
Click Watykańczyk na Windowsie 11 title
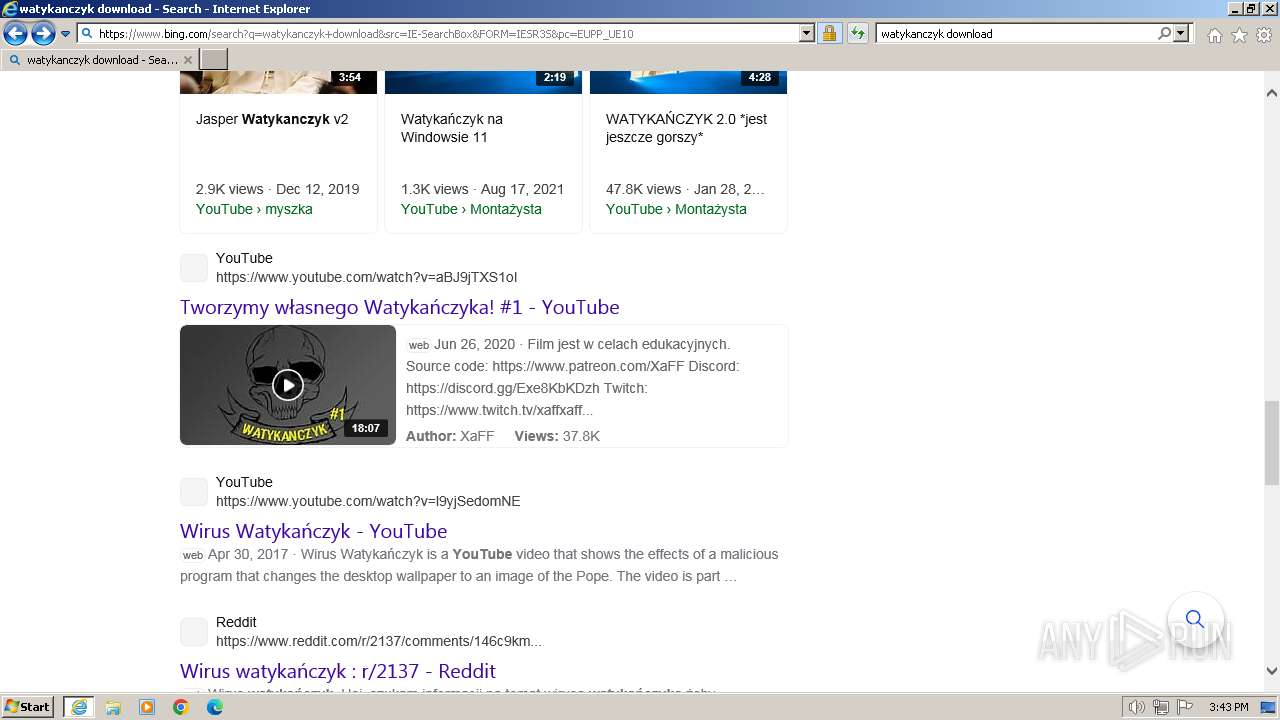452,128
